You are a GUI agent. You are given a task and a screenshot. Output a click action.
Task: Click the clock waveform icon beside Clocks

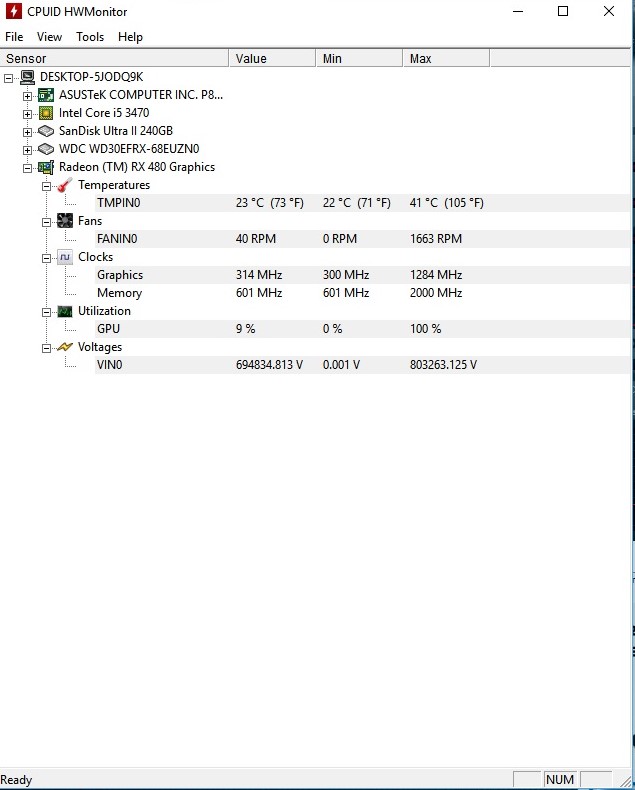click(x=65, y=257)
